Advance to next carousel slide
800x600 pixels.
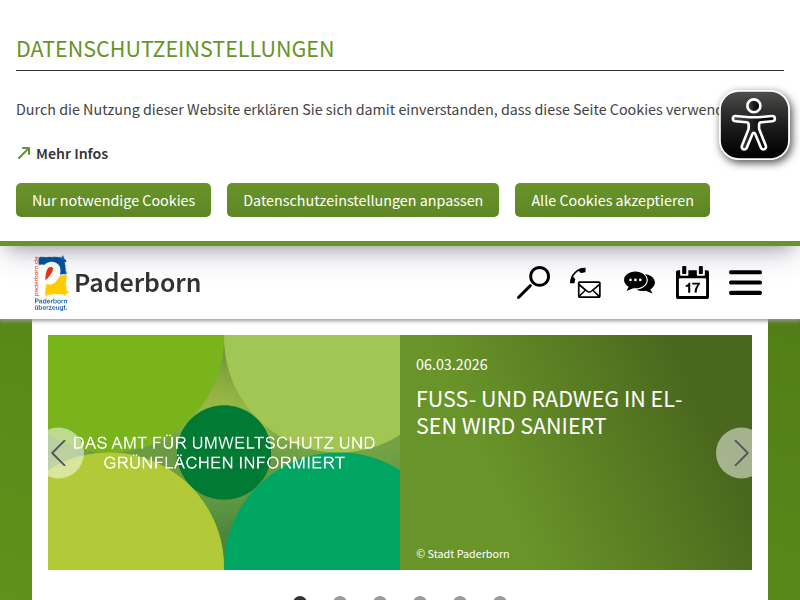(739, 453)
